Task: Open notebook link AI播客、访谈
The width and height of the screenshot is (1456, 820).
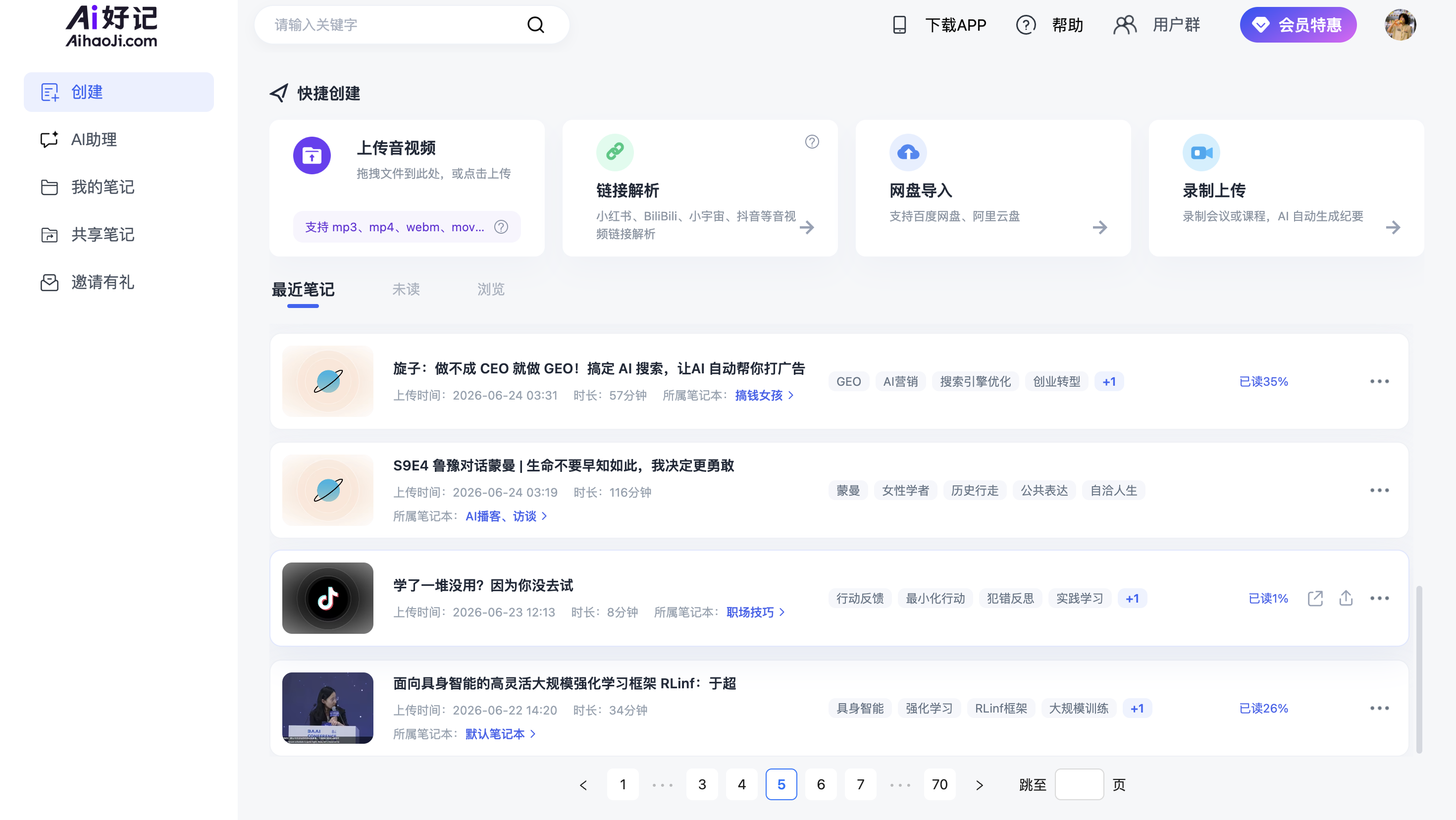Action: coord(506,516)
